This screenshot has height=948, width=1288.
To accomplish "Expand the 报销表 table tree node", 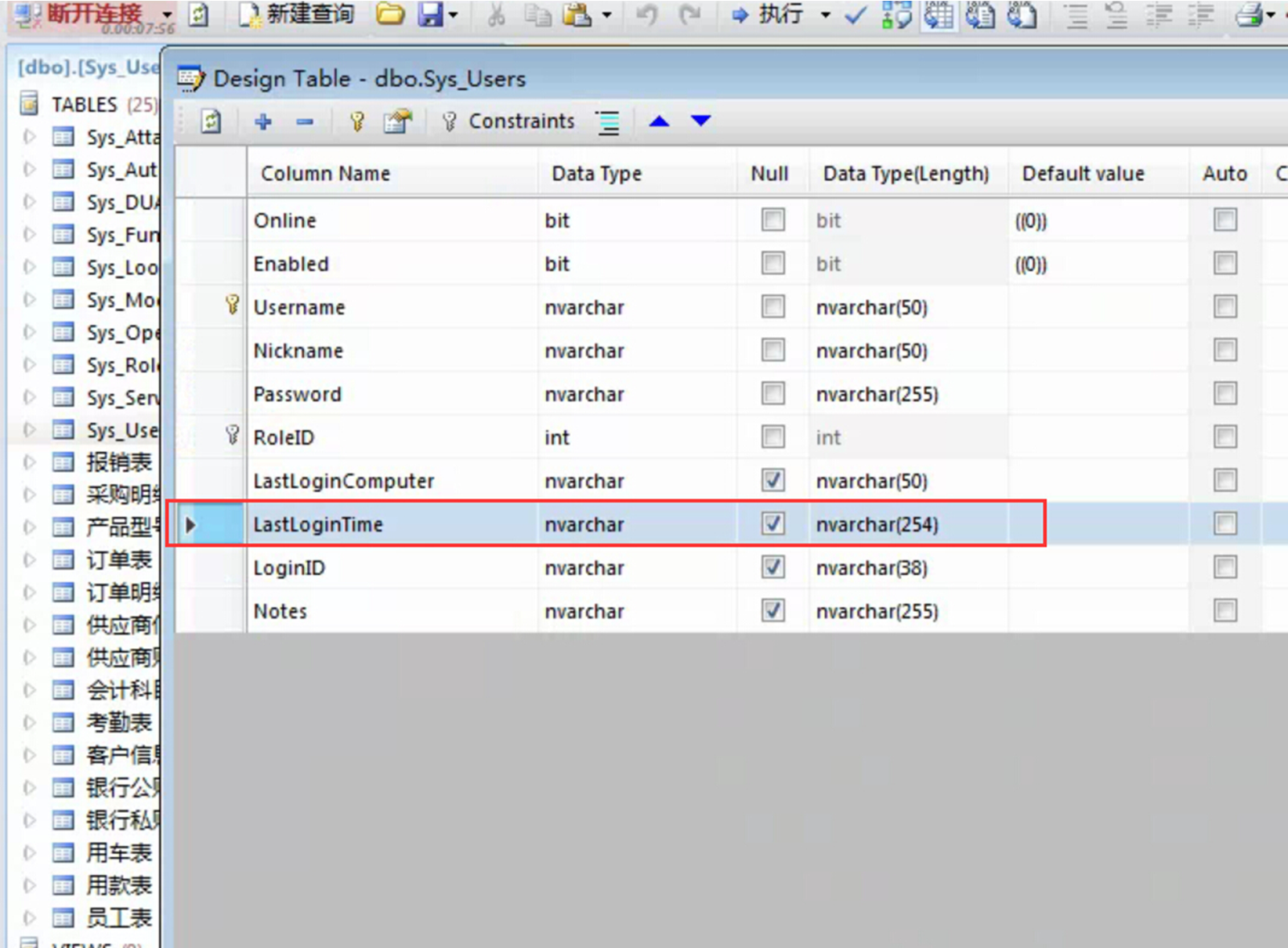I will 30,462.
